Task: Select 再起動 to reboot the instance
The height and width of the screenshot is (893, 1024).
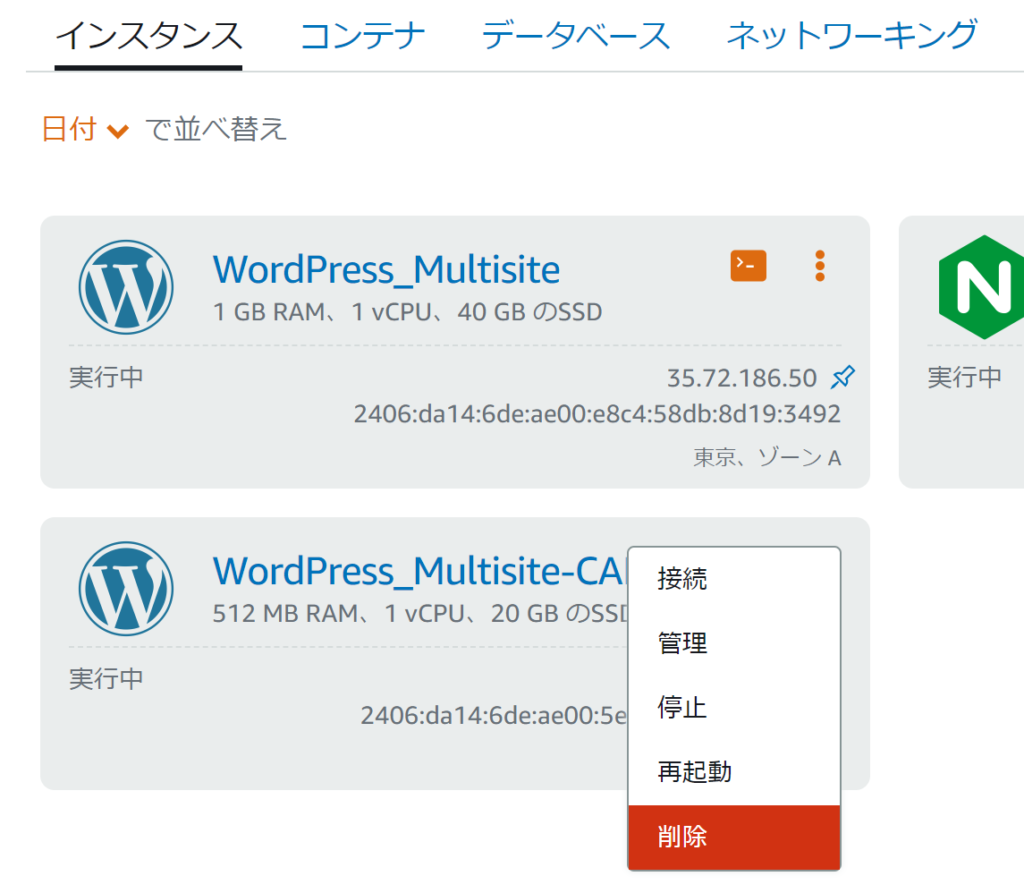Action: pos(695,772)
